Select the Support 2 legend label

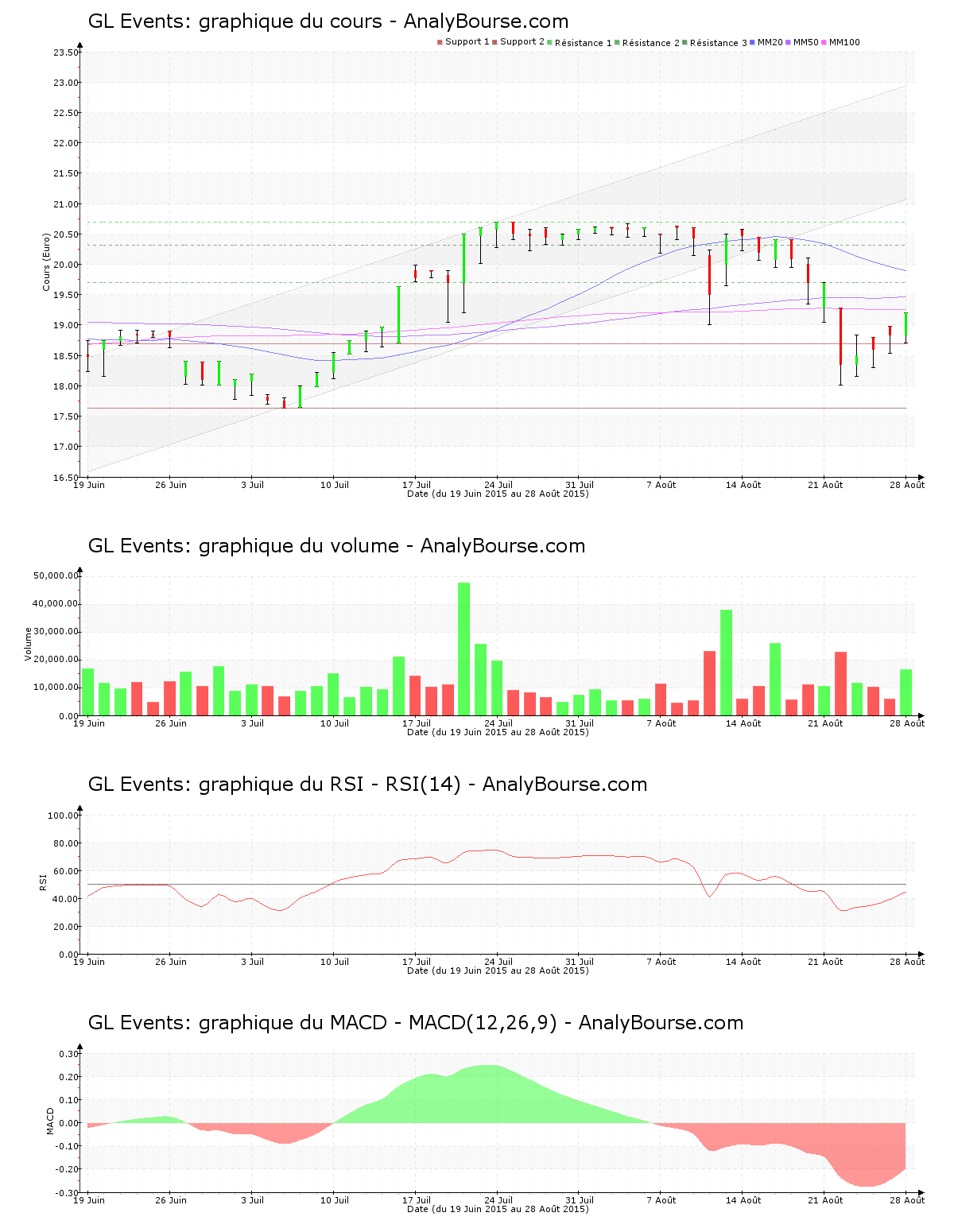click(x=522, y=42)
